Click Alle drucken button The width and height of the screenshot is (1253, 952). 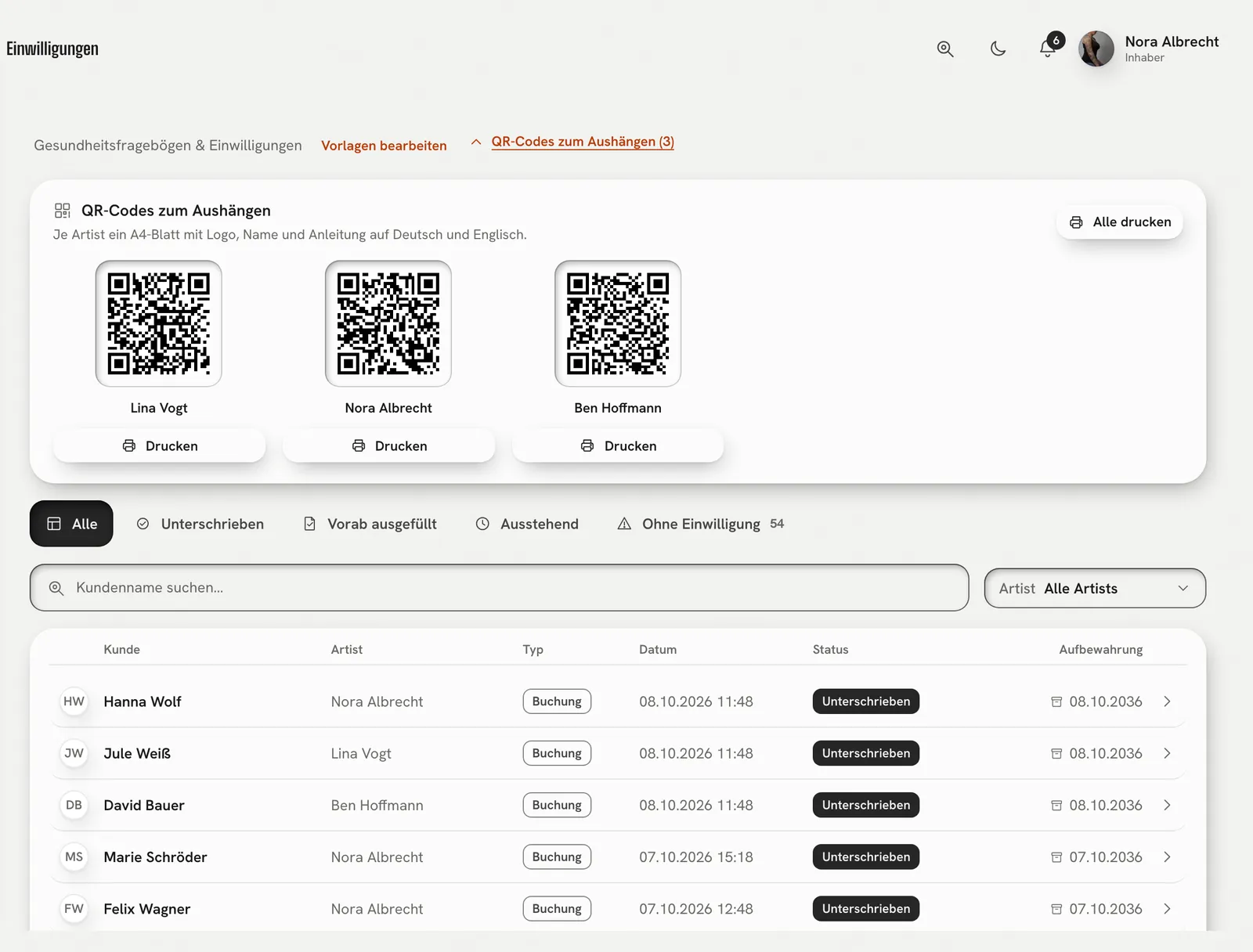tap(1120, 222)
